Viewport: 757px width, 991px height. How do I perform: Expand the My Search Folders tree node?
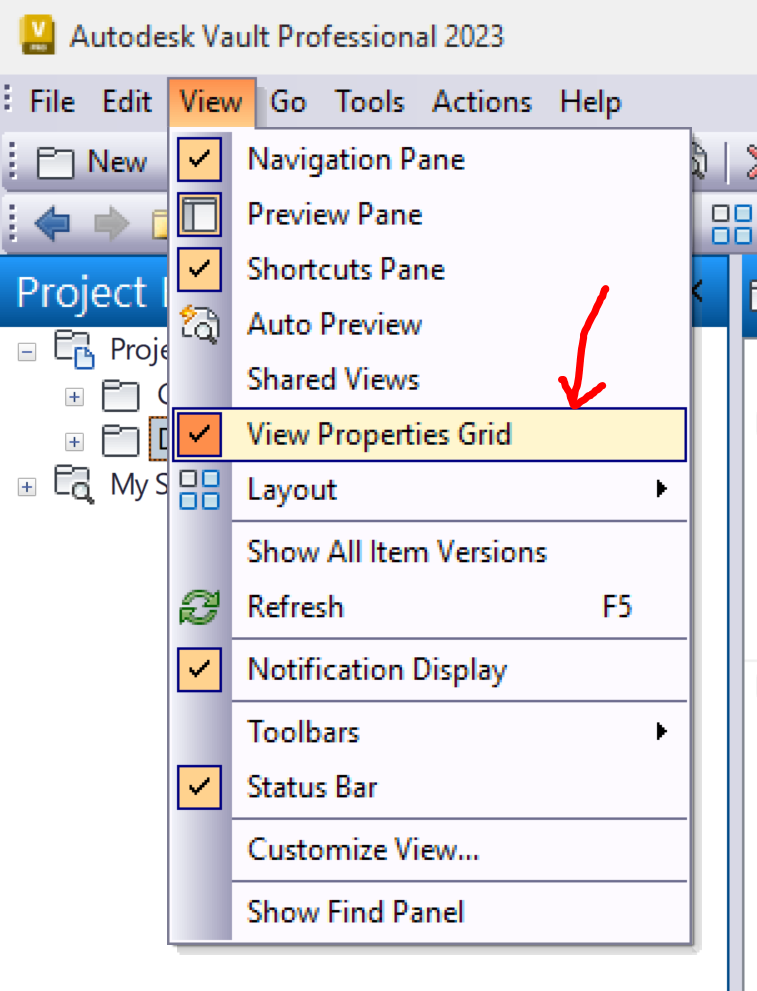click(x=27, y=485)
